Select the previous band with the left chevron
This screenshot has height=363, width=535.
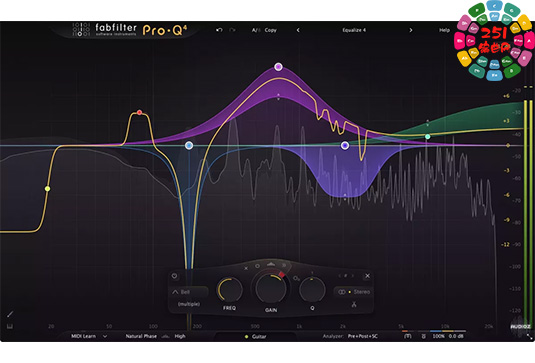(x=339, y=276)
